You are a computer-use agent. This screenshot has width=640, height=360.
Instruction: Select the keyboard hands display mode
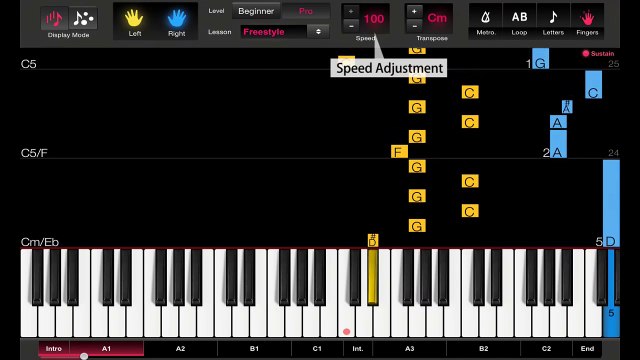coord(54,18)
